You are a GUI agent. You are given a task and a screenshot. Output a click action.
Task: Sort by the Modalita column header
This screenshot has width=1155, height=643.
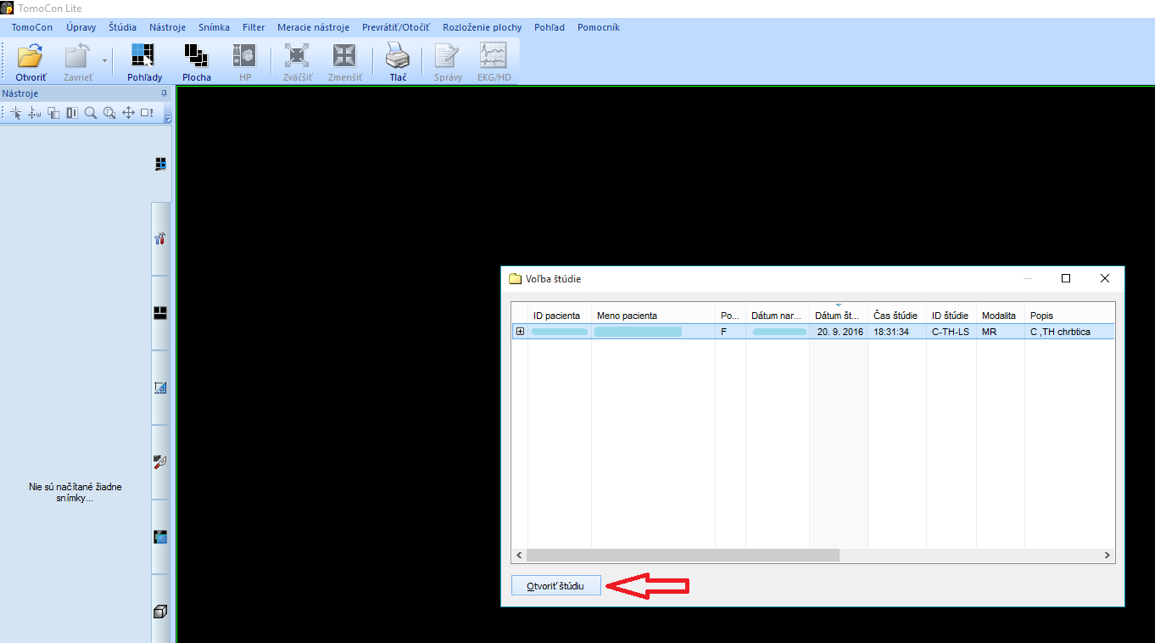point(998,315)
